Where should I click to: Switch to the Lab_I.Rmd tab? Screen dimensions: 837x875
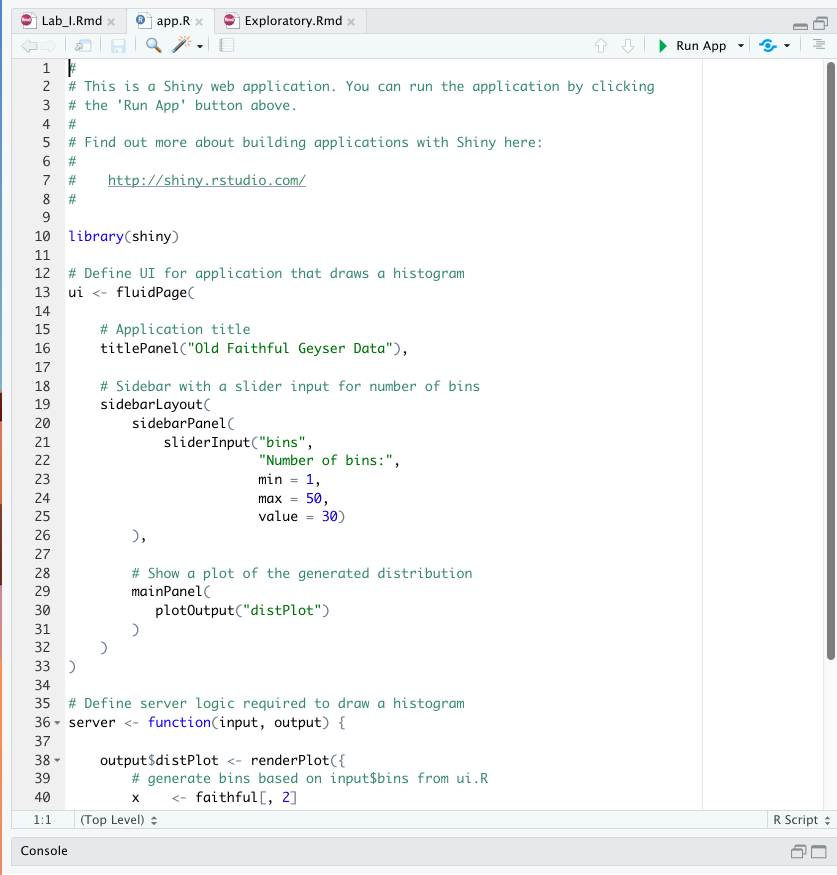(x=71, y=21)
